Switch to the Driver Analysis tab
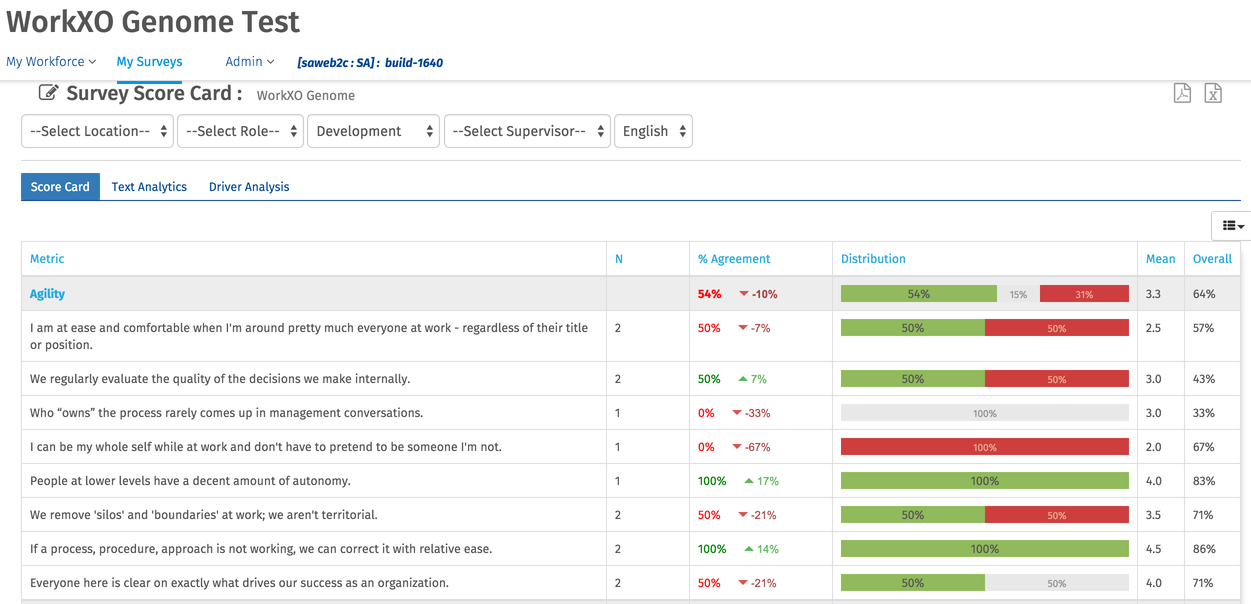1251x604 pixels. pyautogui.click(x=249, y=187)
